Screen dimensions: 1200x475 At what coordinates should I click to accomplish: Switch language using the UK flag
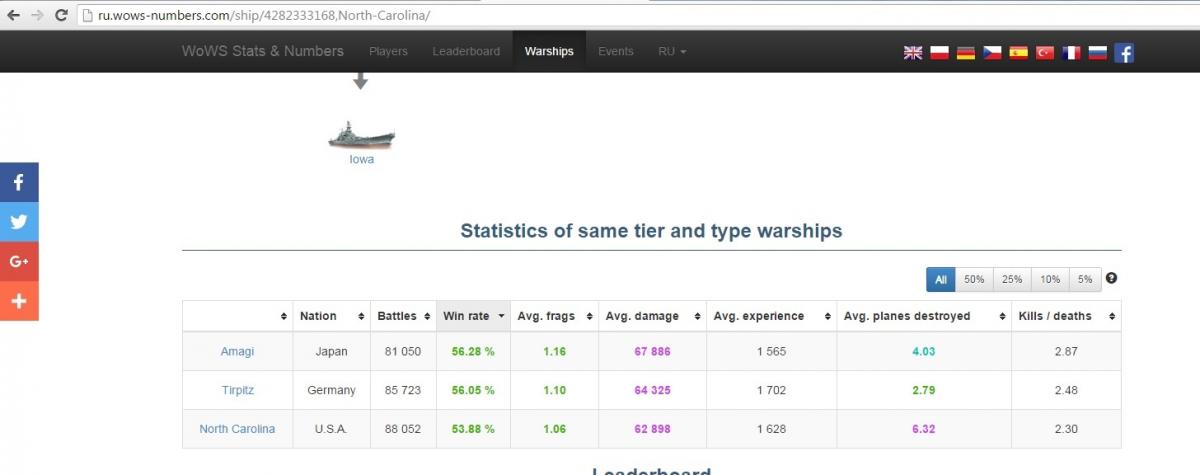click(x=913, y=53)
